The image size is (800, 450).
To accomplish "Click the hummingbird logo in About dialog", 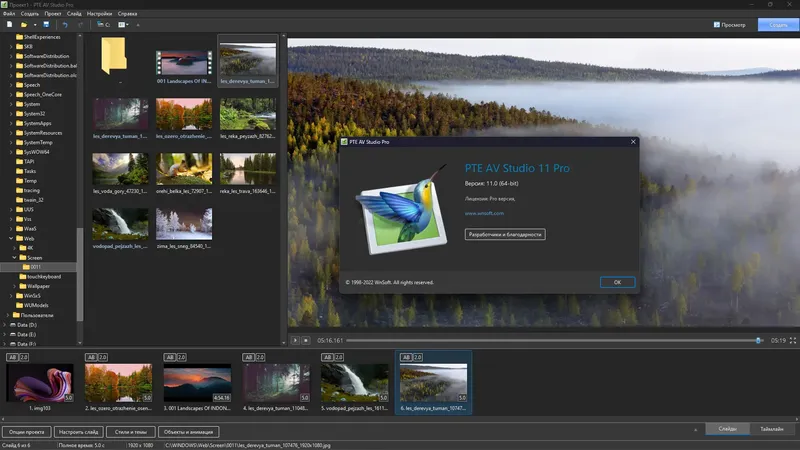I will click(402, 210).
